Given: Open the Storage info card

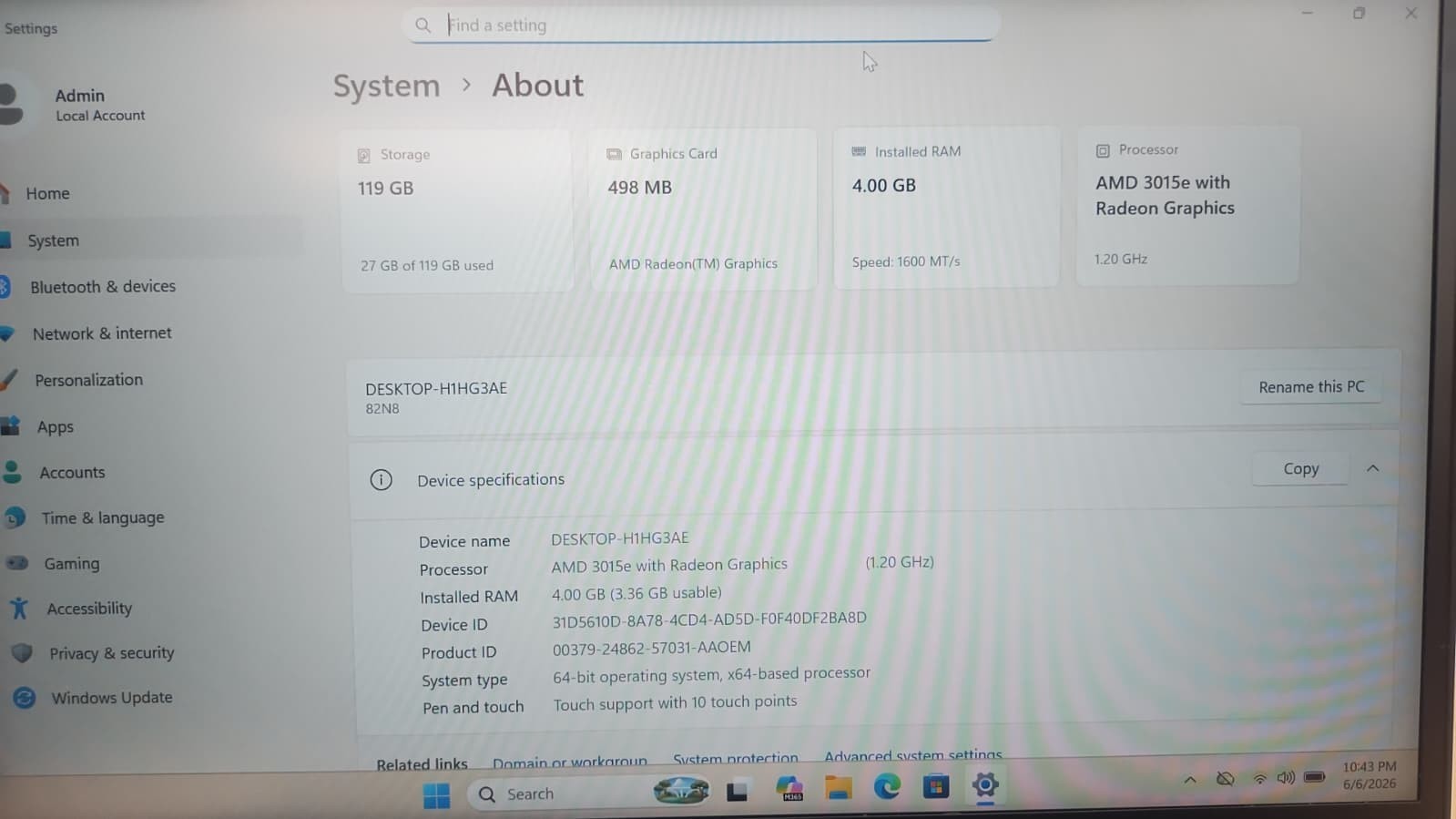Looking at the screenshot, I should tap(457, 210).
